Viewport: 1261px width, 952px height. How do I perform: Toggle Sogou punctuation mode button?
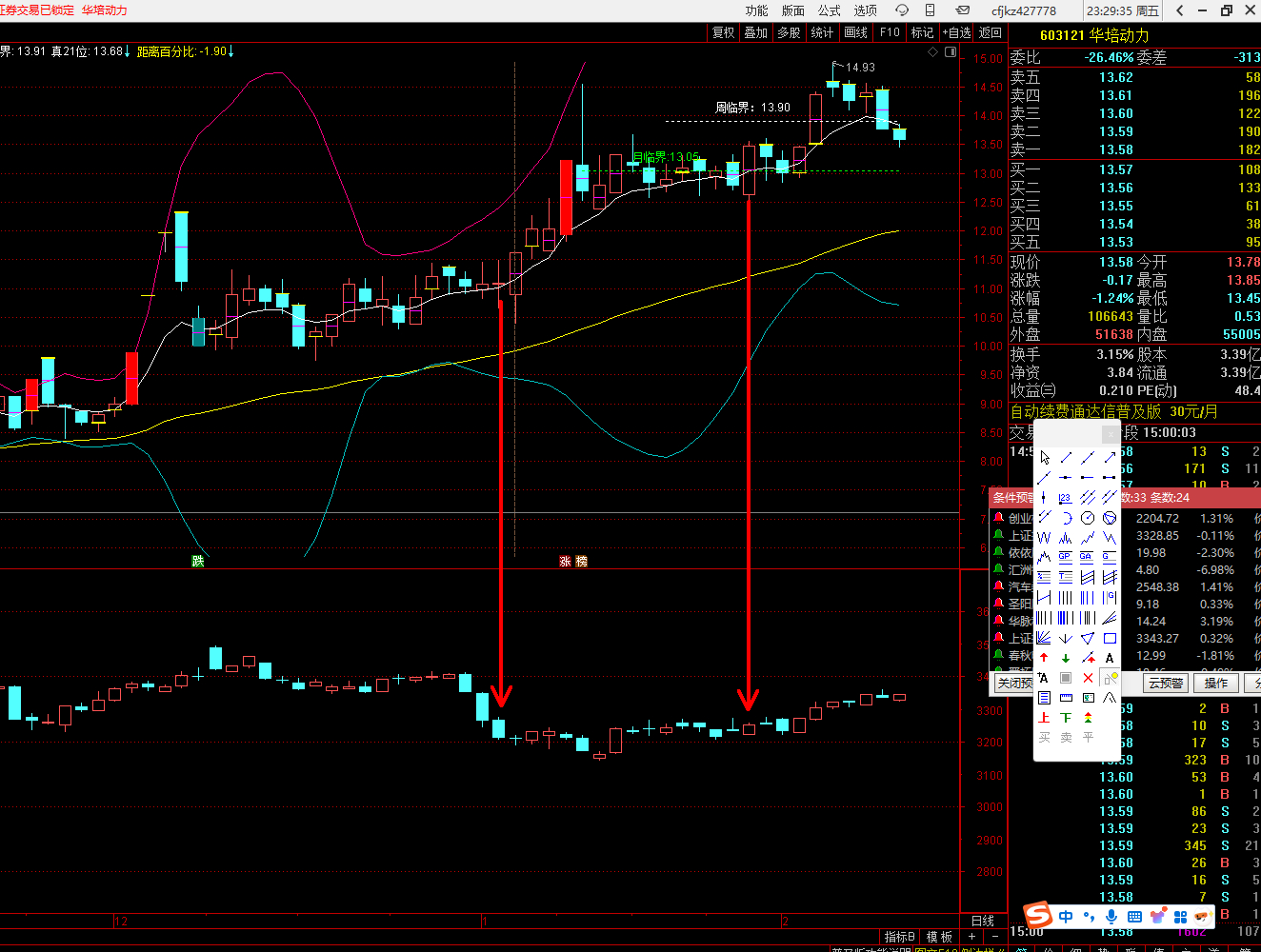[1089, 916]
